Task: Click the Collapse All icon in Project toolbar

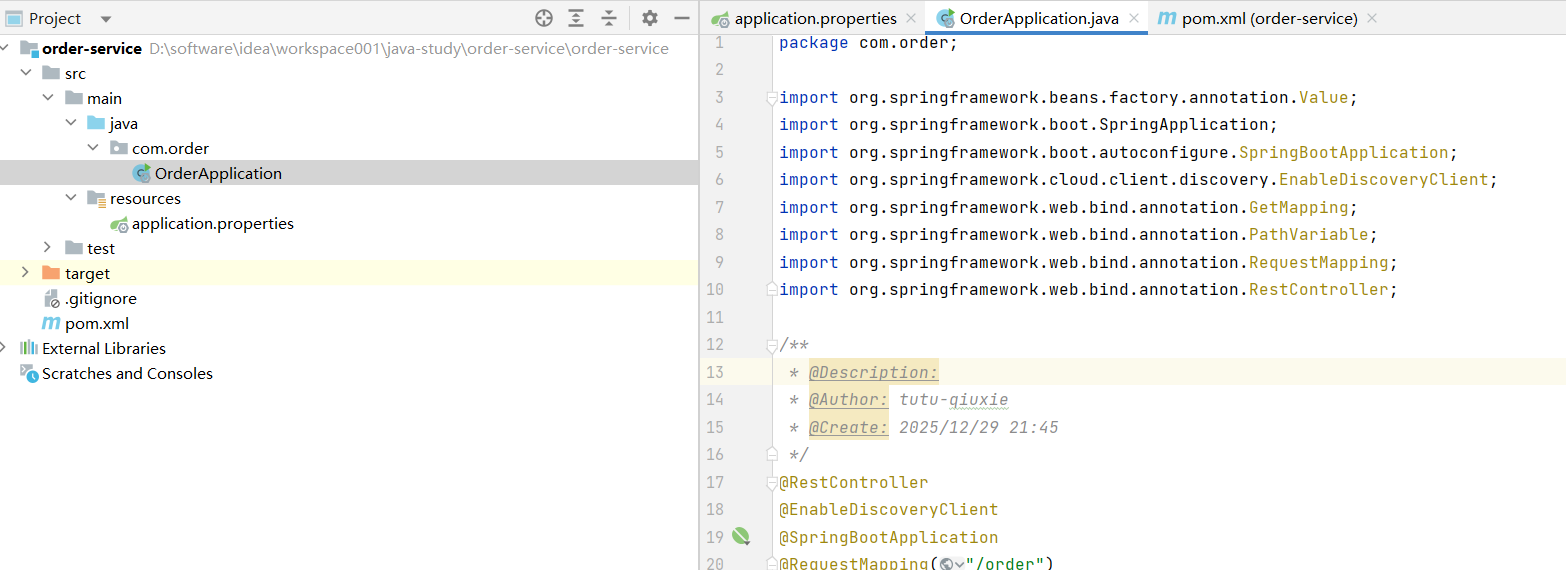Action: (609, 18)
